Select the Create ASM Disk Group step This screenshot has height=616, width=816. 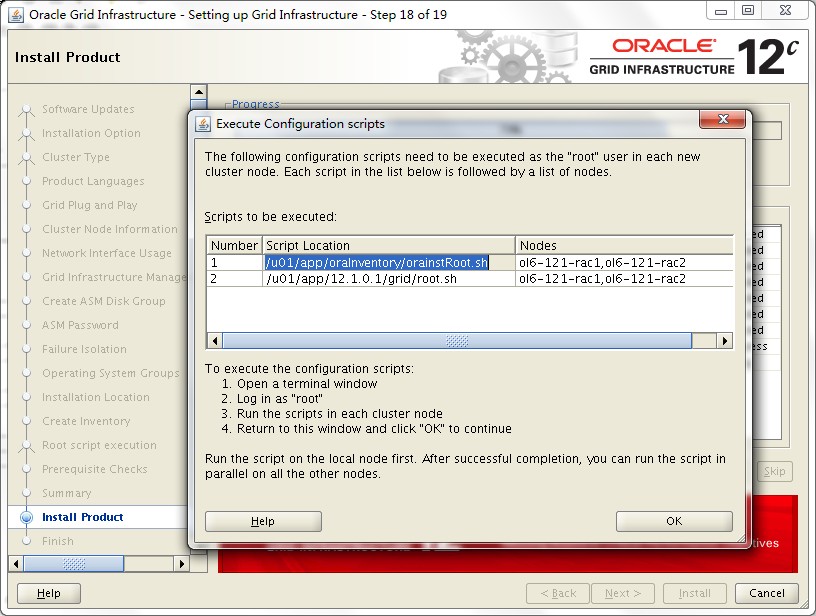[104, 301]
